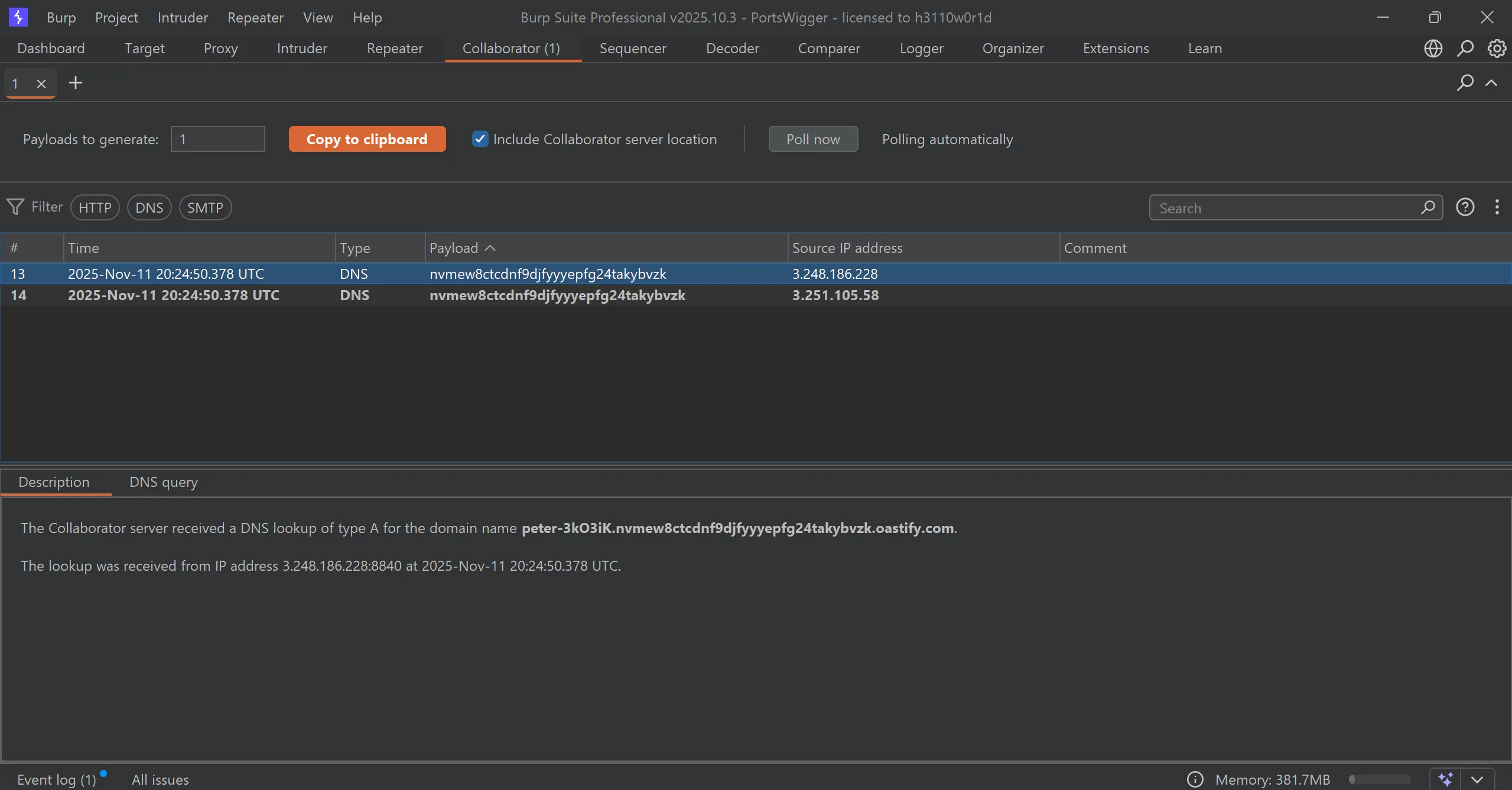Uncheck Include Collaborator server location
Screen dimensions: 1512x790
480,139
